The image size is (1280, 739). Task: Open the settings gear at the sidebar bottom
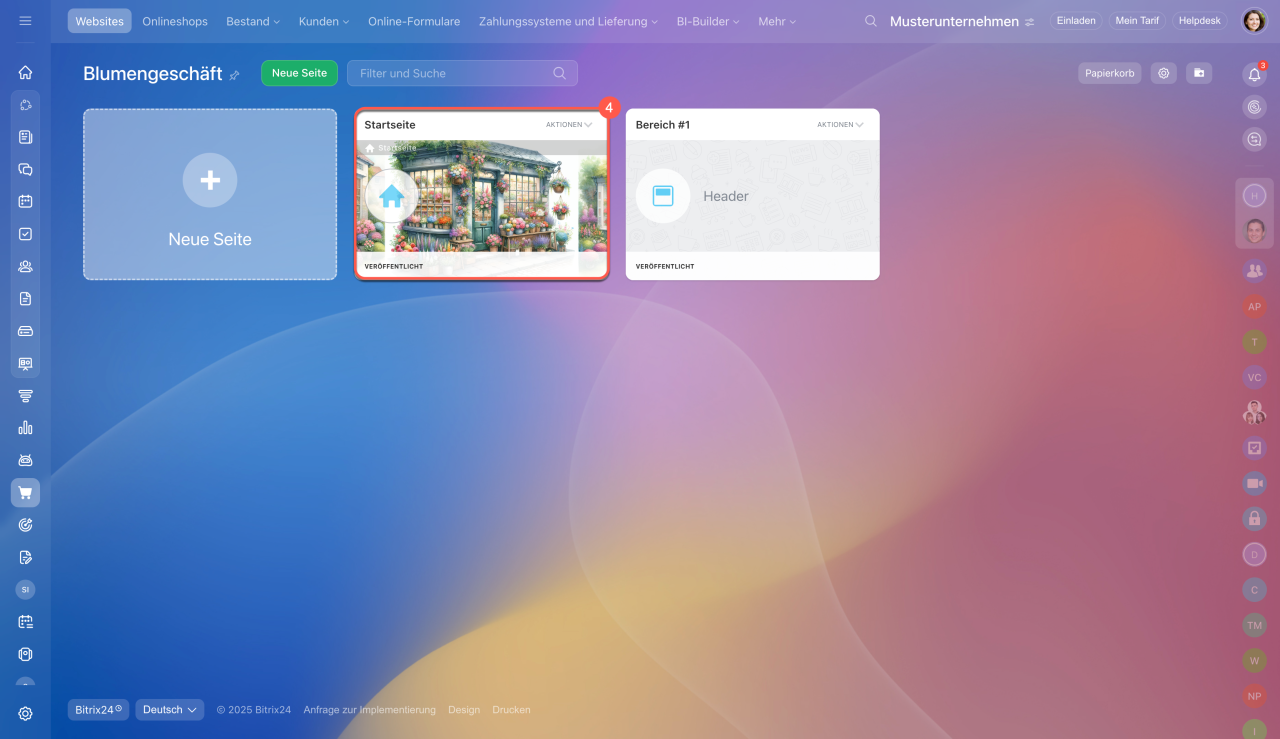[x=25, y=713]
